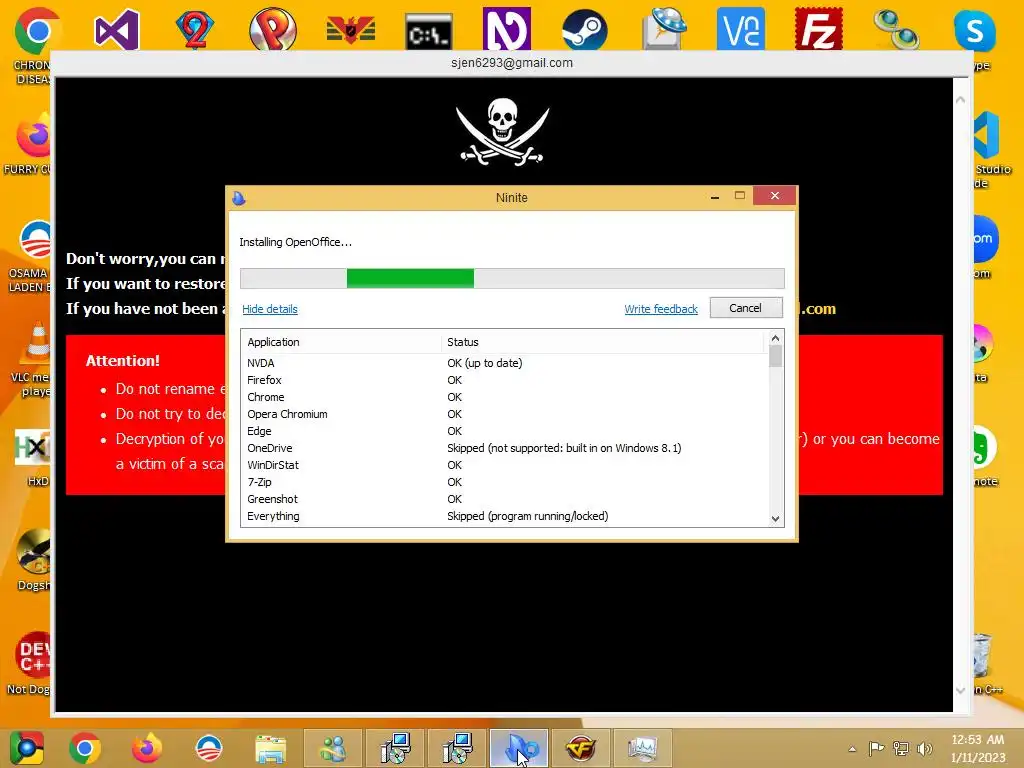Select the Edge row in the list
The height and width of the screenshot is (768, 1024).
tap(505, 431)
